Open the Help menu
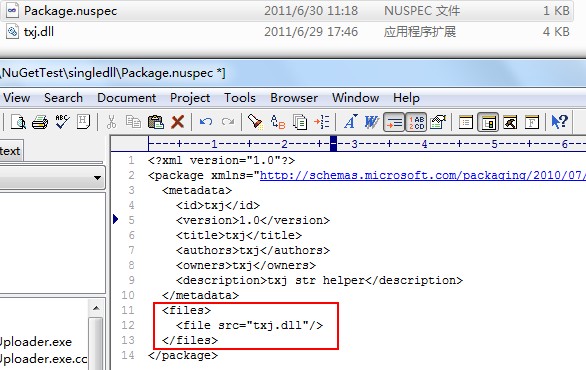Image resolution: width=586 pixels, height=370 pixels. 406,98
